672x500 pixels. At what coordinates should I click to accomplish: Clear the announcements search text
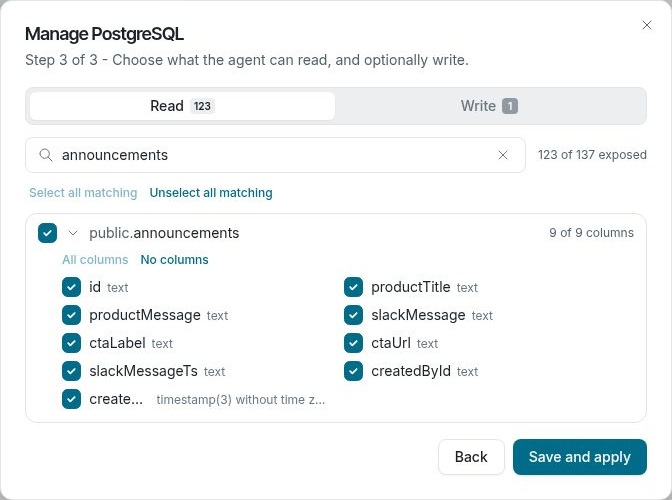pos(503,155)
